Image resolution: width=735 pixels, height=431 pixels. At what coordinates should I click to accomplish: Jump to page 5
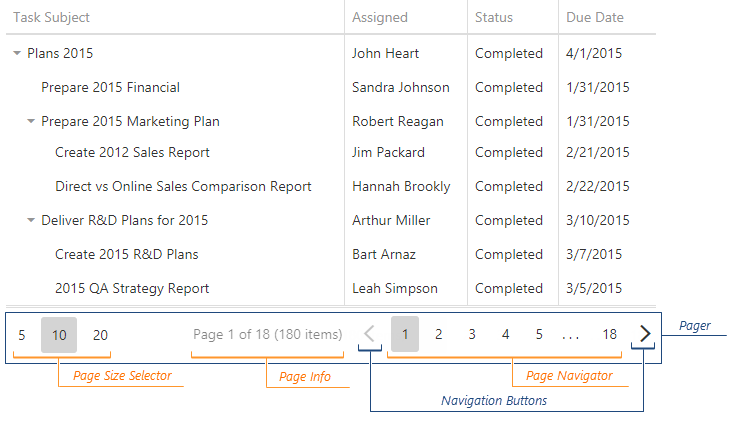(539, 334)
